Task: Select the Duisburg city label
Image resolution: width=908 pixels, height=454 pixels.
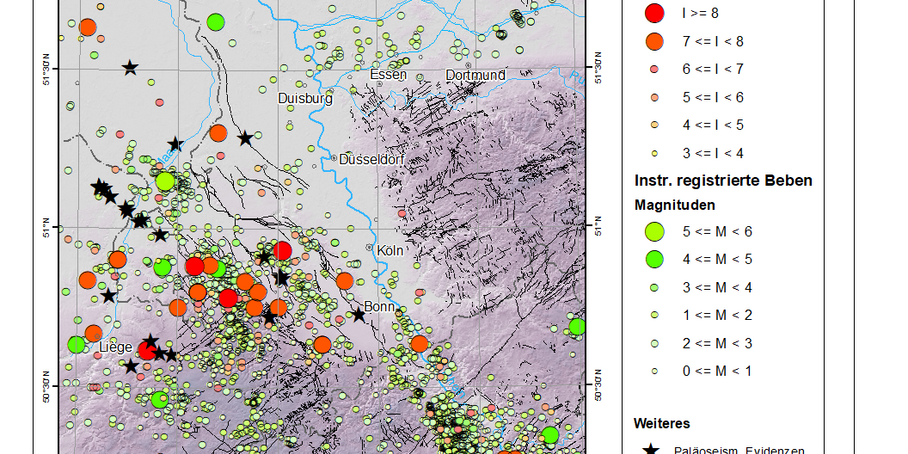Action: click(x=304, y=99)
